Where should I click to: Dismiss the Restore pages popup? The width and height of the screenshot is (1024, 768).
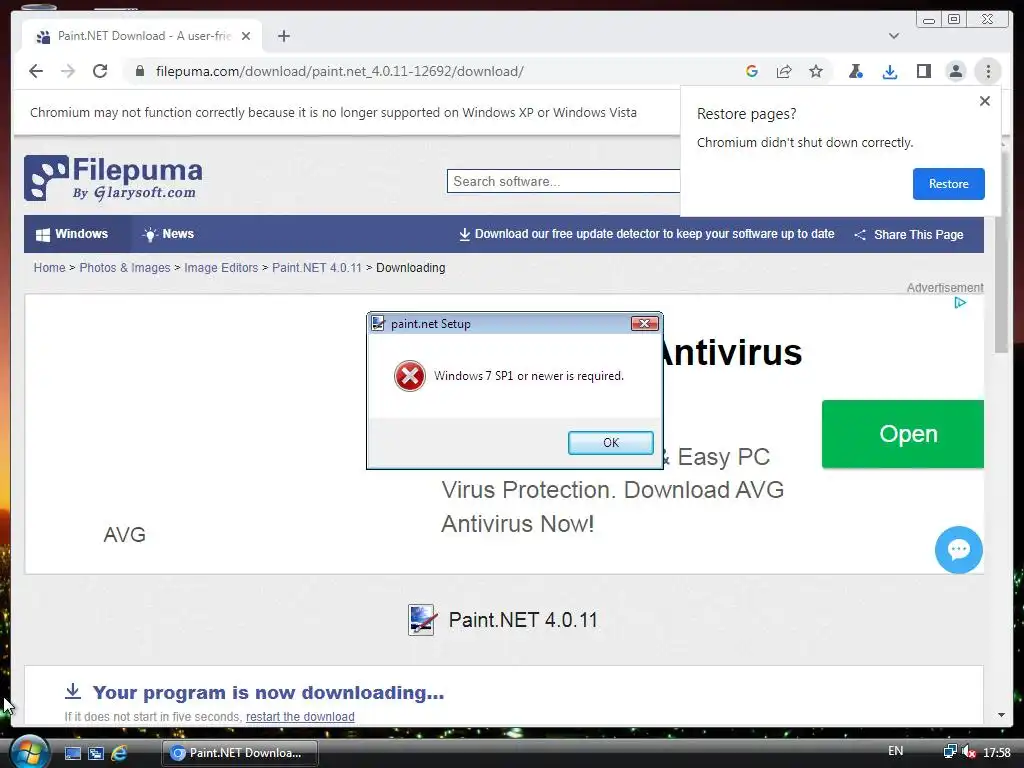(x=985, y=101)
